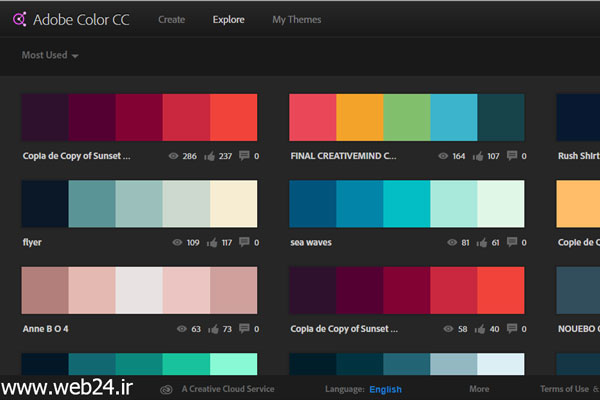This screenshot has width=600, height=400.
Task: Select dark teal swatch in FINAL CREATIVEMIND palette
Action: click(501, 117)
